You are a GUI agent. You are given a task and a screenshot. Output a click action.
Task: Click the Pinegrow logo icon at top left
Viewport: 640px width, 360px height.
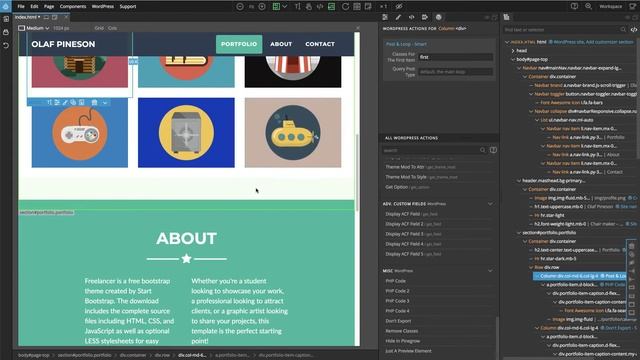point(6,6)
